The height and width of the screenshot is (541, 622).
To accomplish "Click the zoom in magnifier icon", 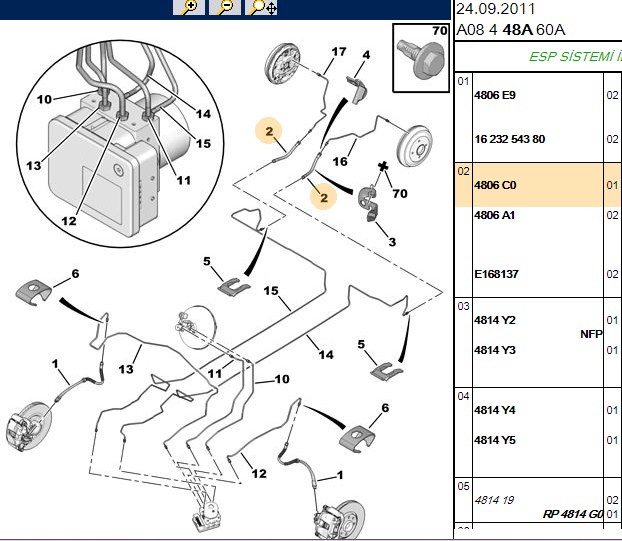I will point(189,7).
